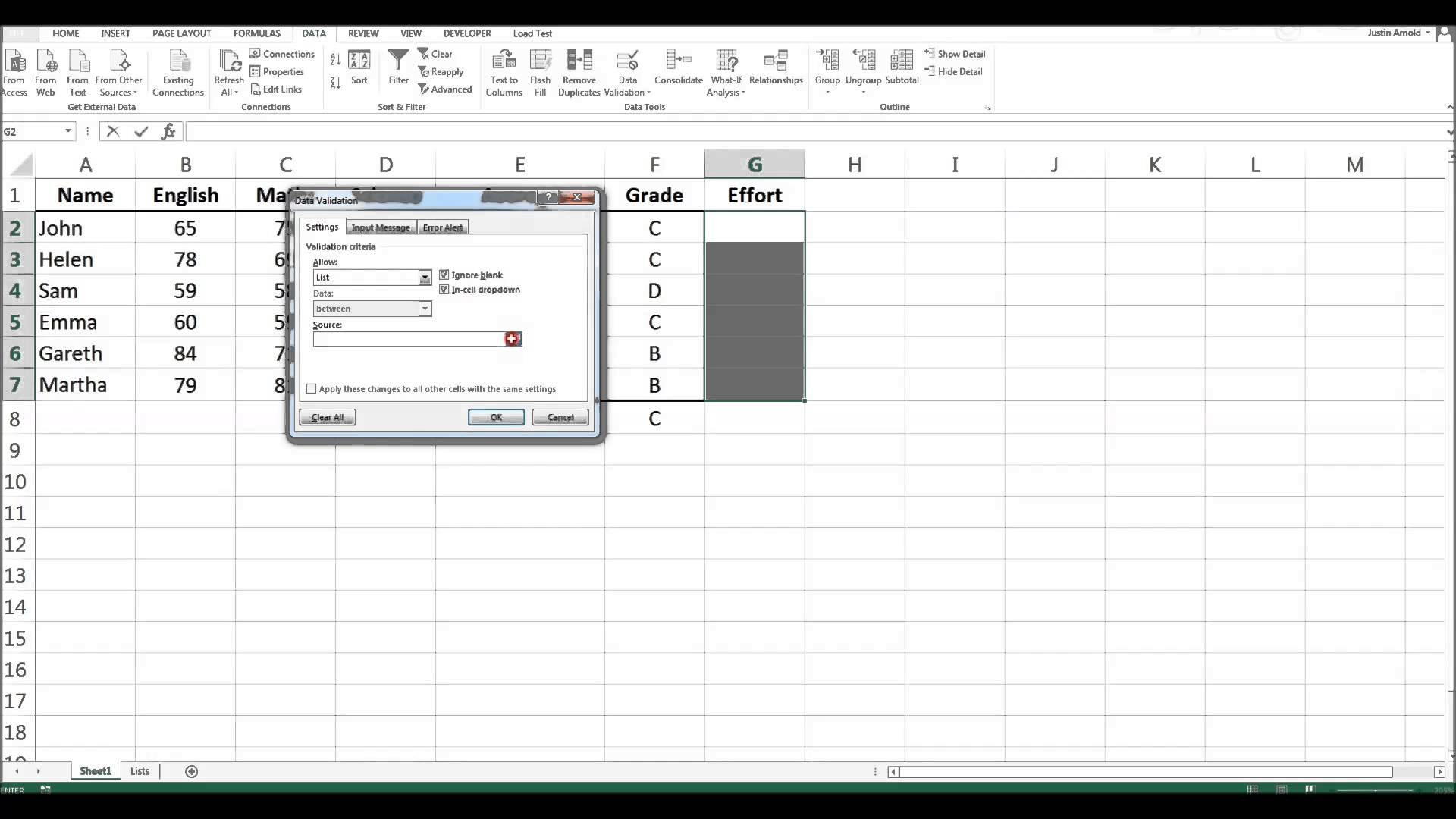Open the Data 'between' dropdown

(x=425, y=309)
